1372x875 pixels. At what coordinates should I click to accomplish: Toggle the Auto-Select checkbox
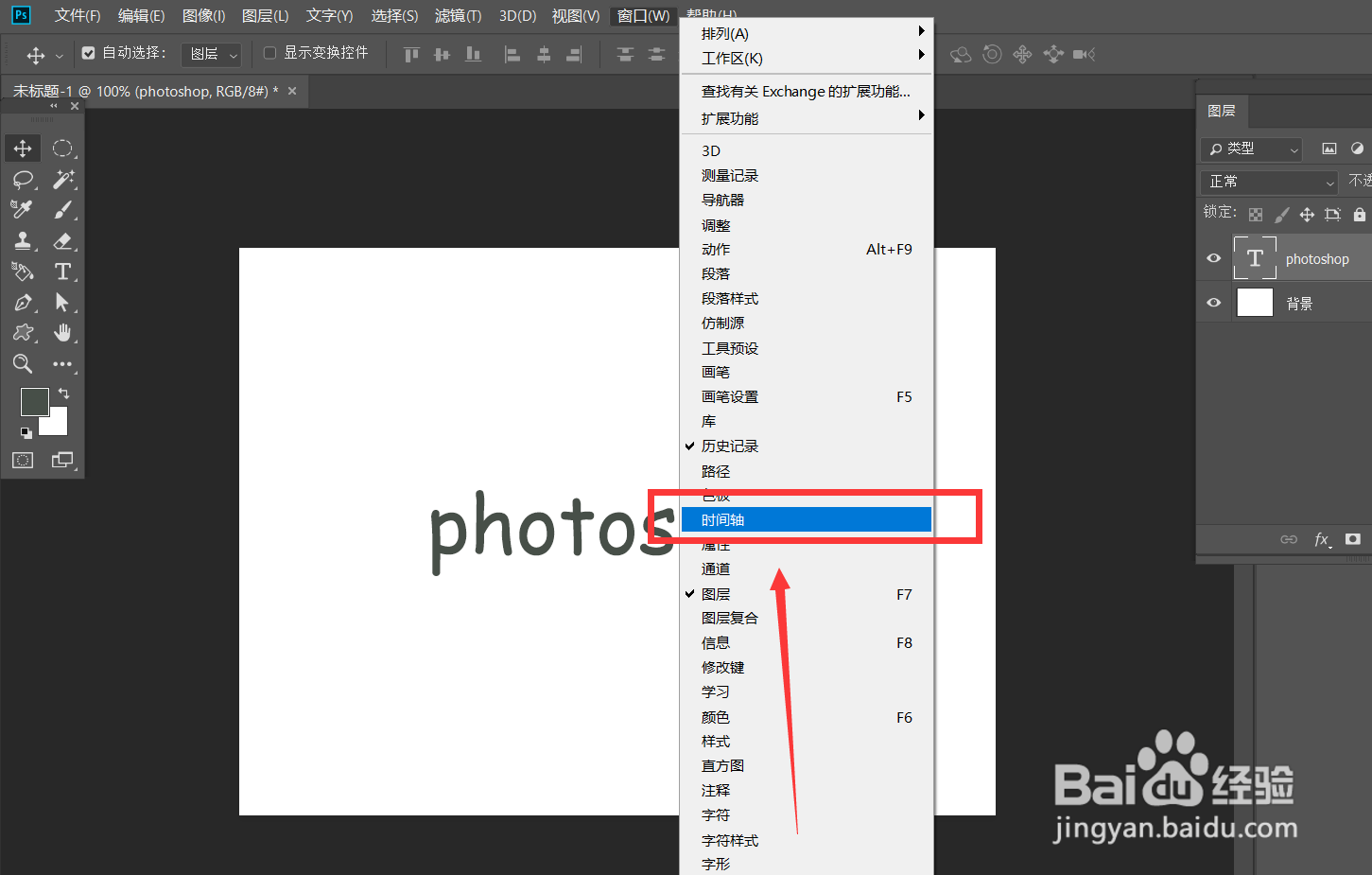[x=89, y=53]
